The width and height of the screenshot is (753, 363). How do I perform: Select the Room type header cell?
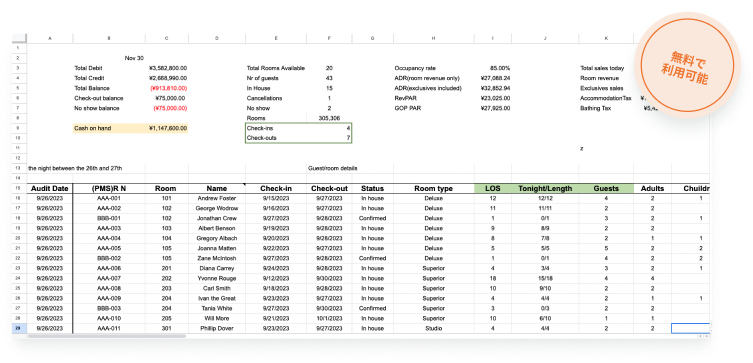(x=434, y=189)
